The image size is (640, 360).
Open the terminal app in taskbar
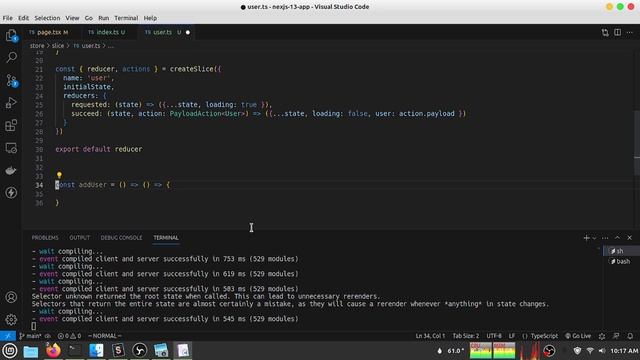(x=74, y=351)
